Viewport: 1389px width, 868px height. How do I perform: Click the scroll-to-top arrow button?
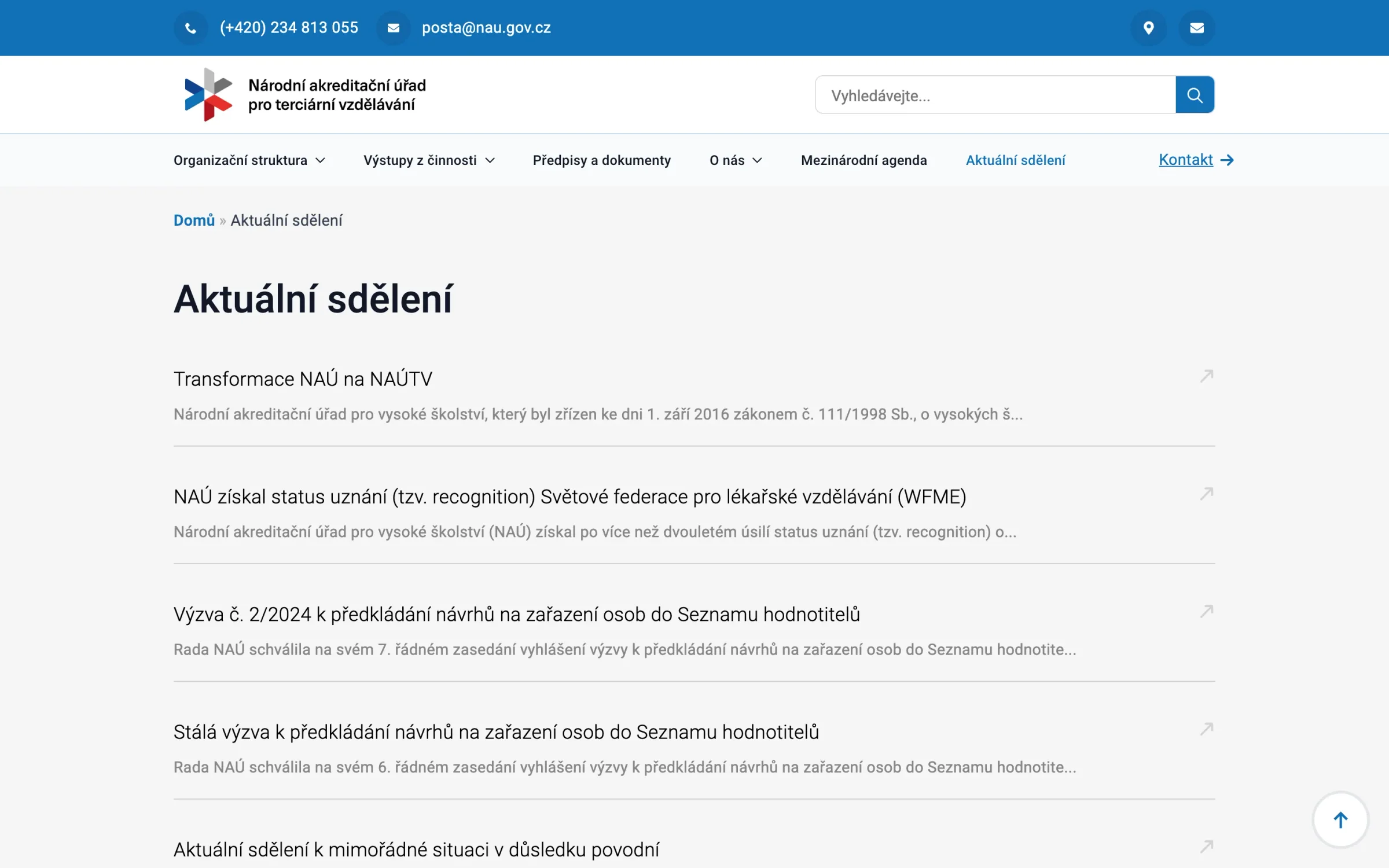pos(1340,819)
